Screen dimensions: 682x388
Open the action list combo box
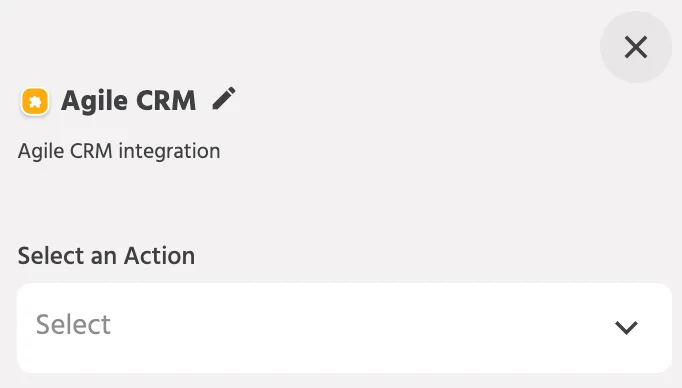pos(344,328)
